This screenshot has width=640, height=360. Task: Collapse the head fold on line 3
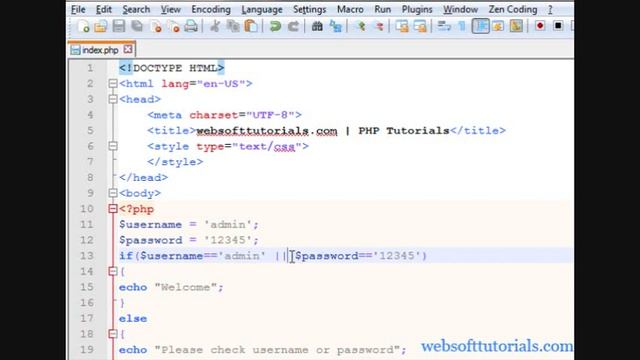point(113,99)
